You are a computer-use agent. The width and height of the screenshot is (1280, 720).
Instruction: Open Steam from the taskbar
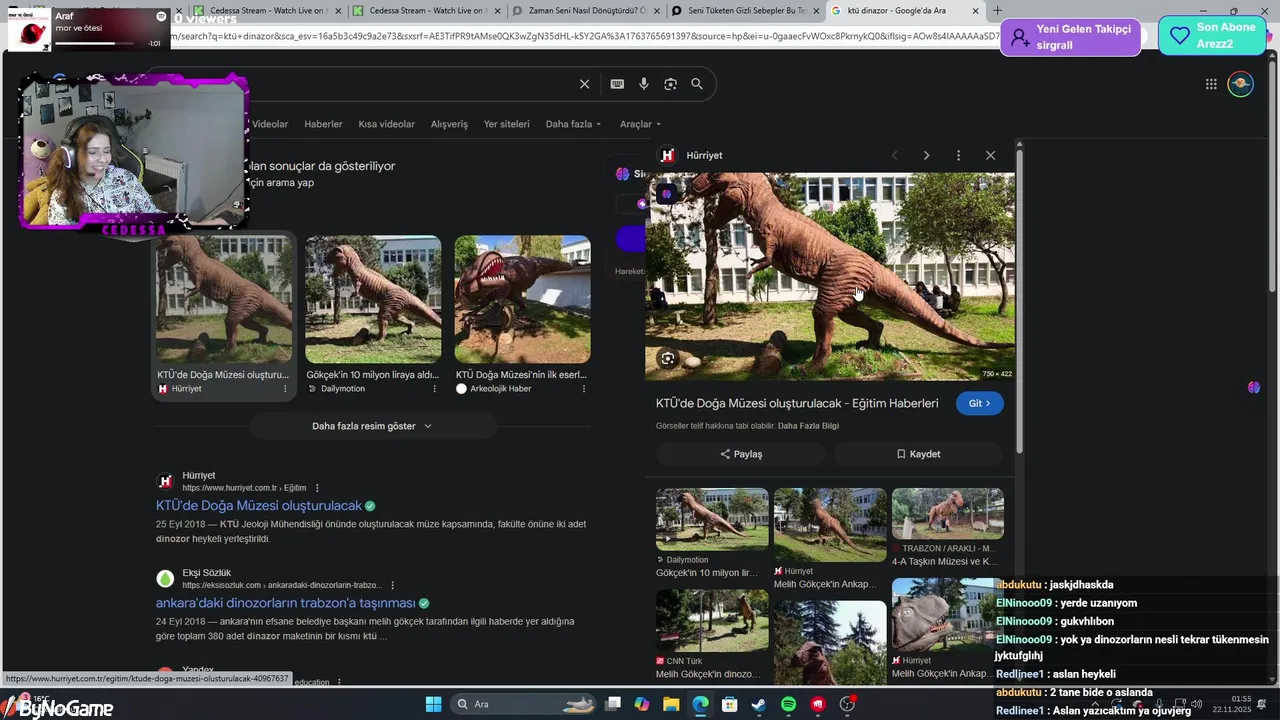(759, 704)
